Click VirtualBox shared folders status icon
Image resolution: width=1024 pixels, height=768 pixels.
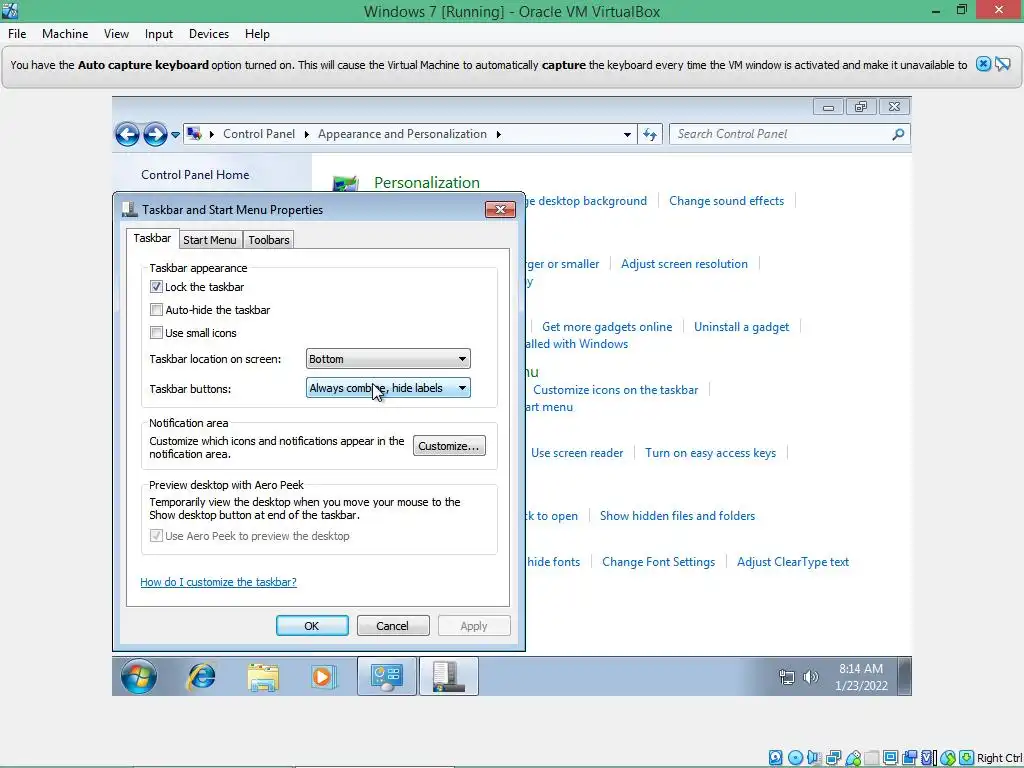coord(872,758)
